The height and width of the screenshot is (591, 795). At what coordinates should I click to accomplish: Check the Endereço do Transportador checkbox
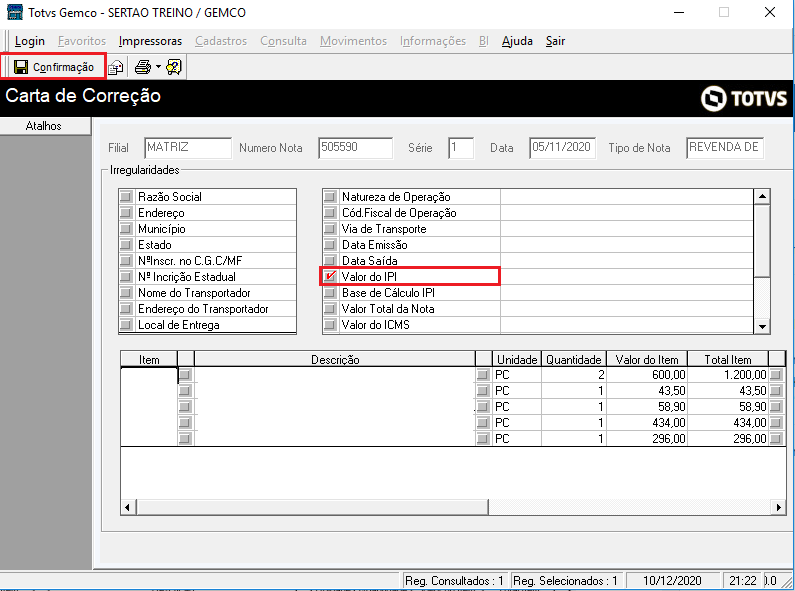[x=126, y=309]
